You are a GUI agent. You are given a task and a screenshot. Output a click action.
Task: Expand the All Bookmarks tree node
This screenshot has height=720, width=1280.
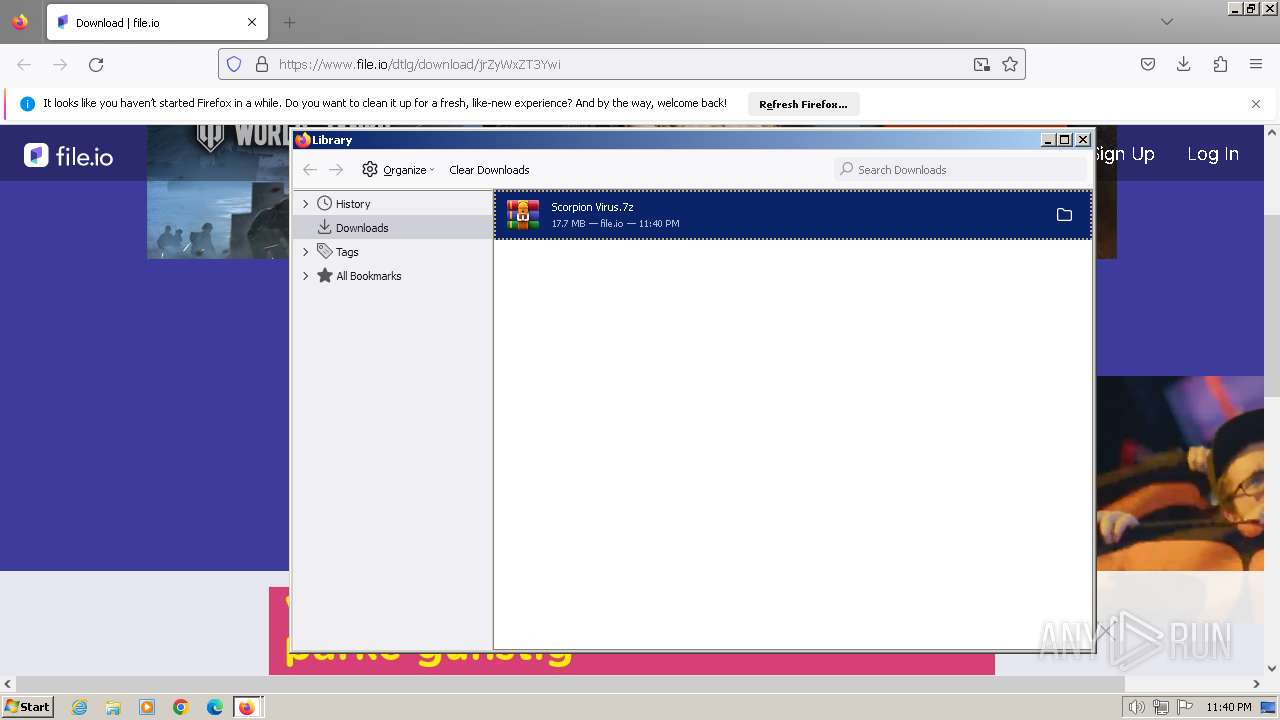pyautogui.click(x=306, y=276)
